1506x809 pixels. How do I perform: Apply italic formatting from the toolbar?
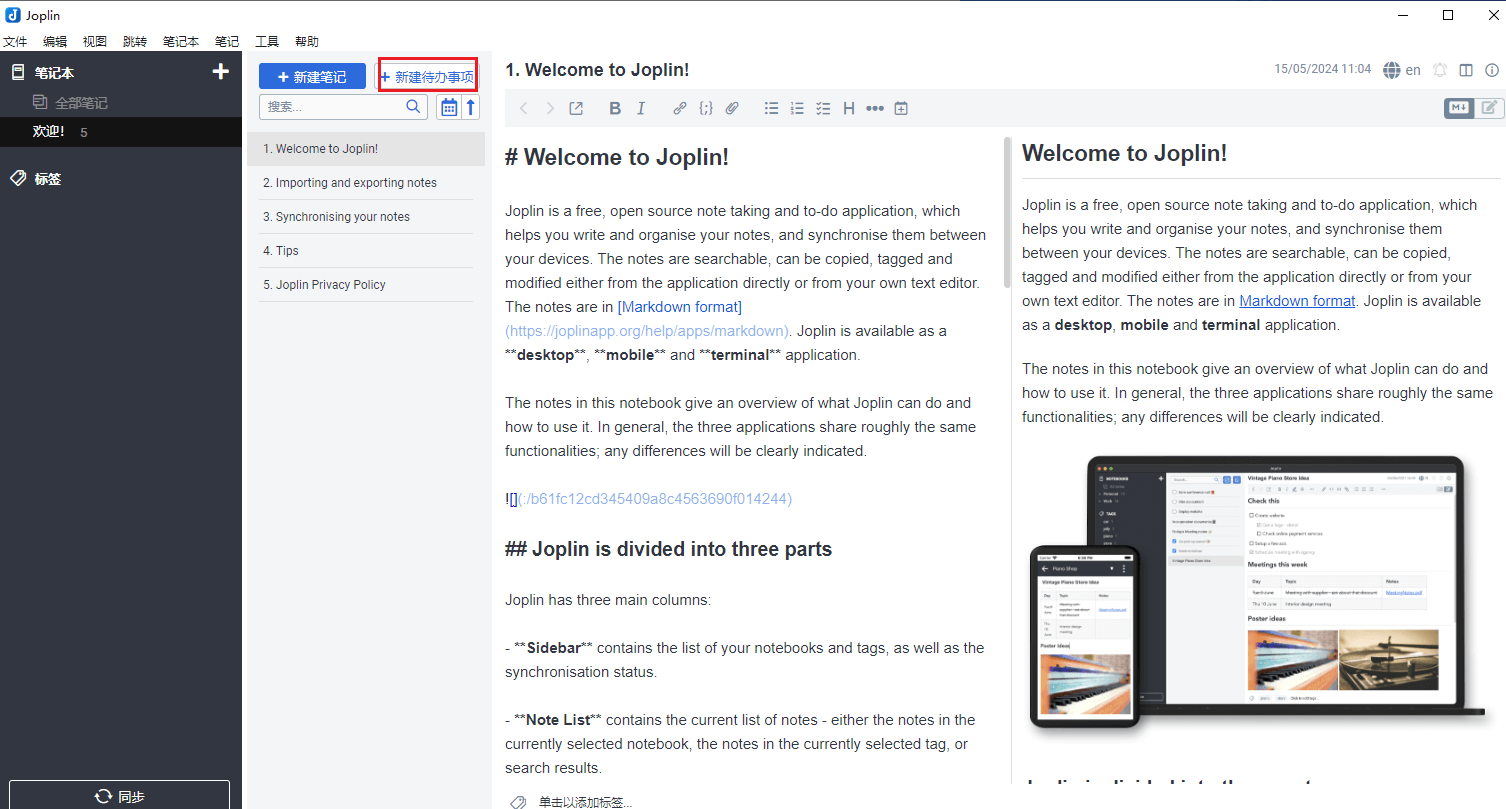641,109
